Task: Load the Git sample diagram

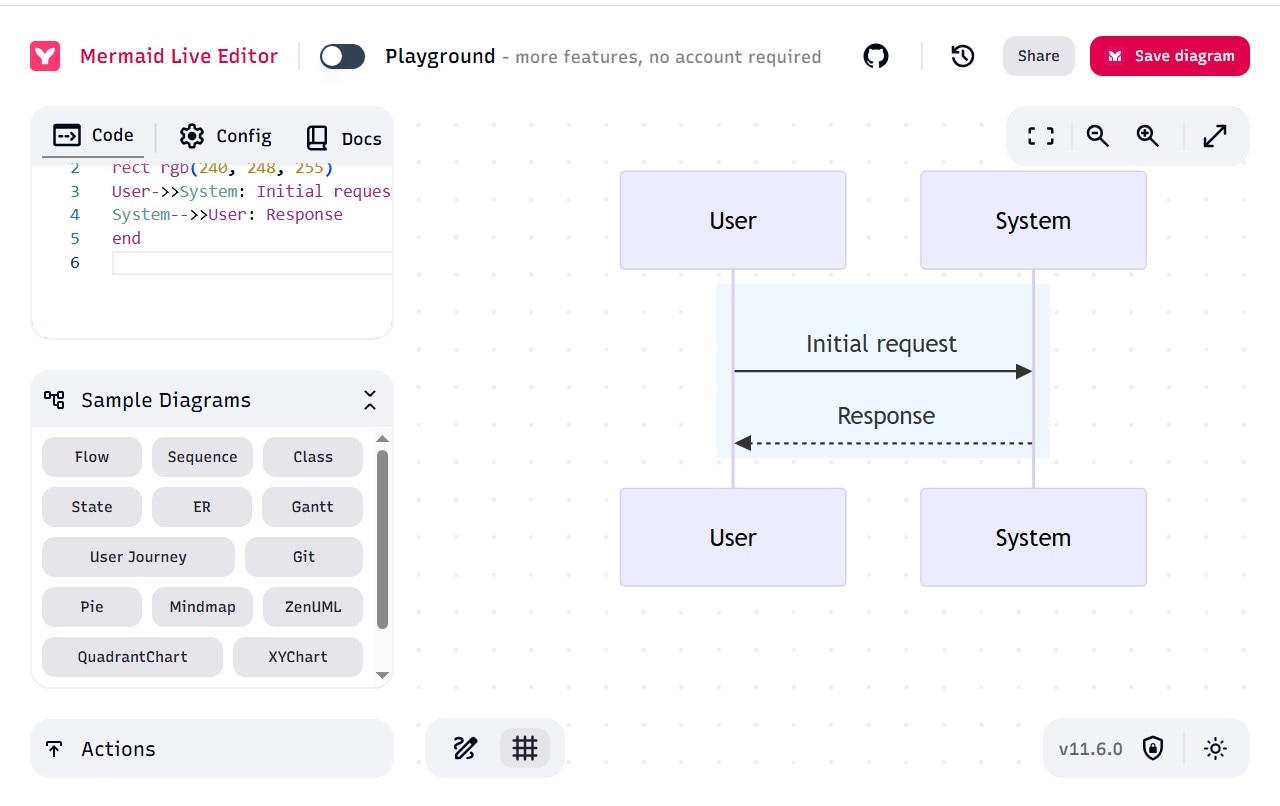Action: coord(304,557)
